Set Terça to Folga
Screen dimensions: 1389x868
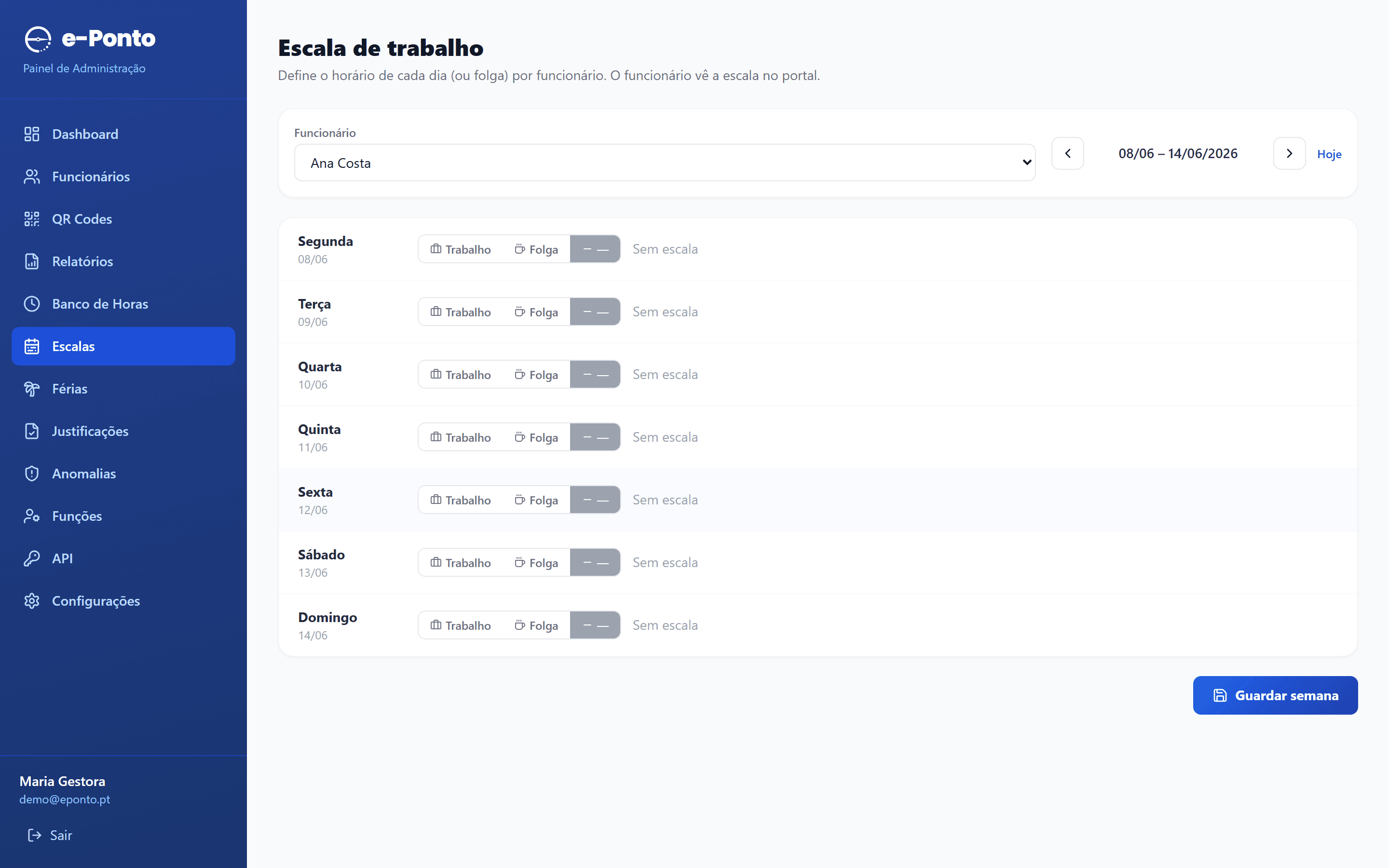pos(536,312)
